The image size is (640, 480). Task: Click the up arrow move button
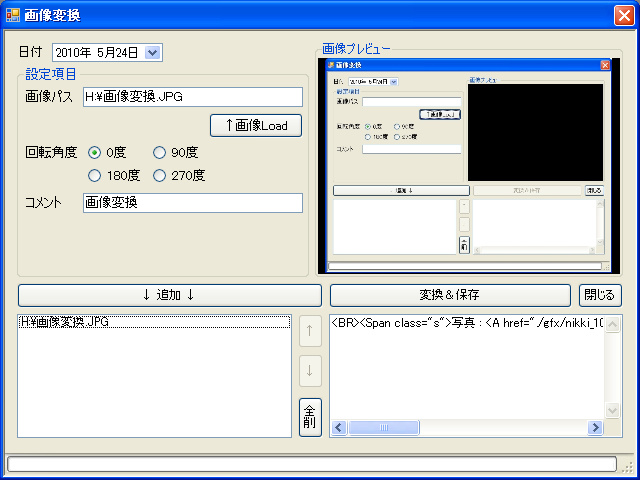tap(310, 333)
